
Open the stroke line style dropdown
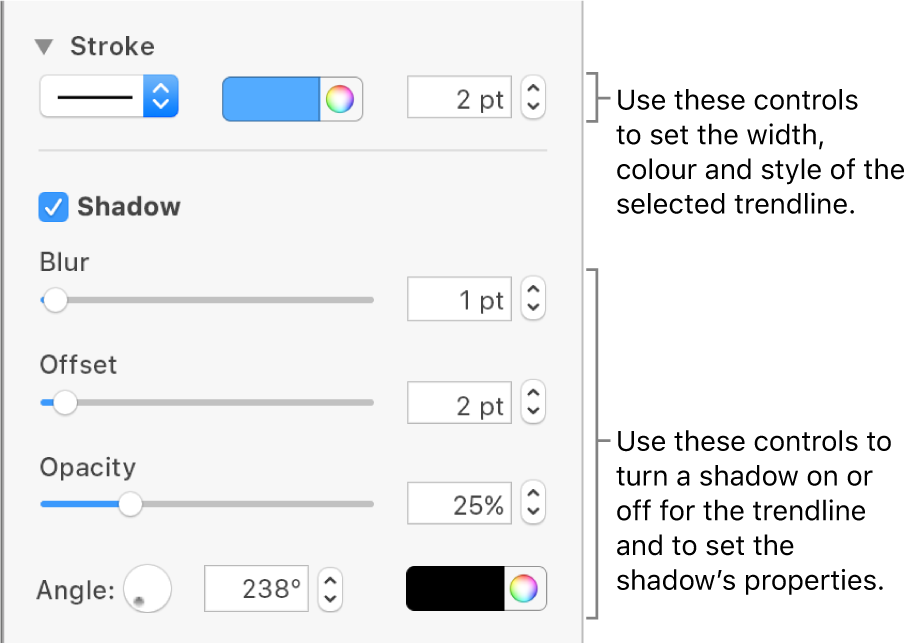click(x=109, y=98)
